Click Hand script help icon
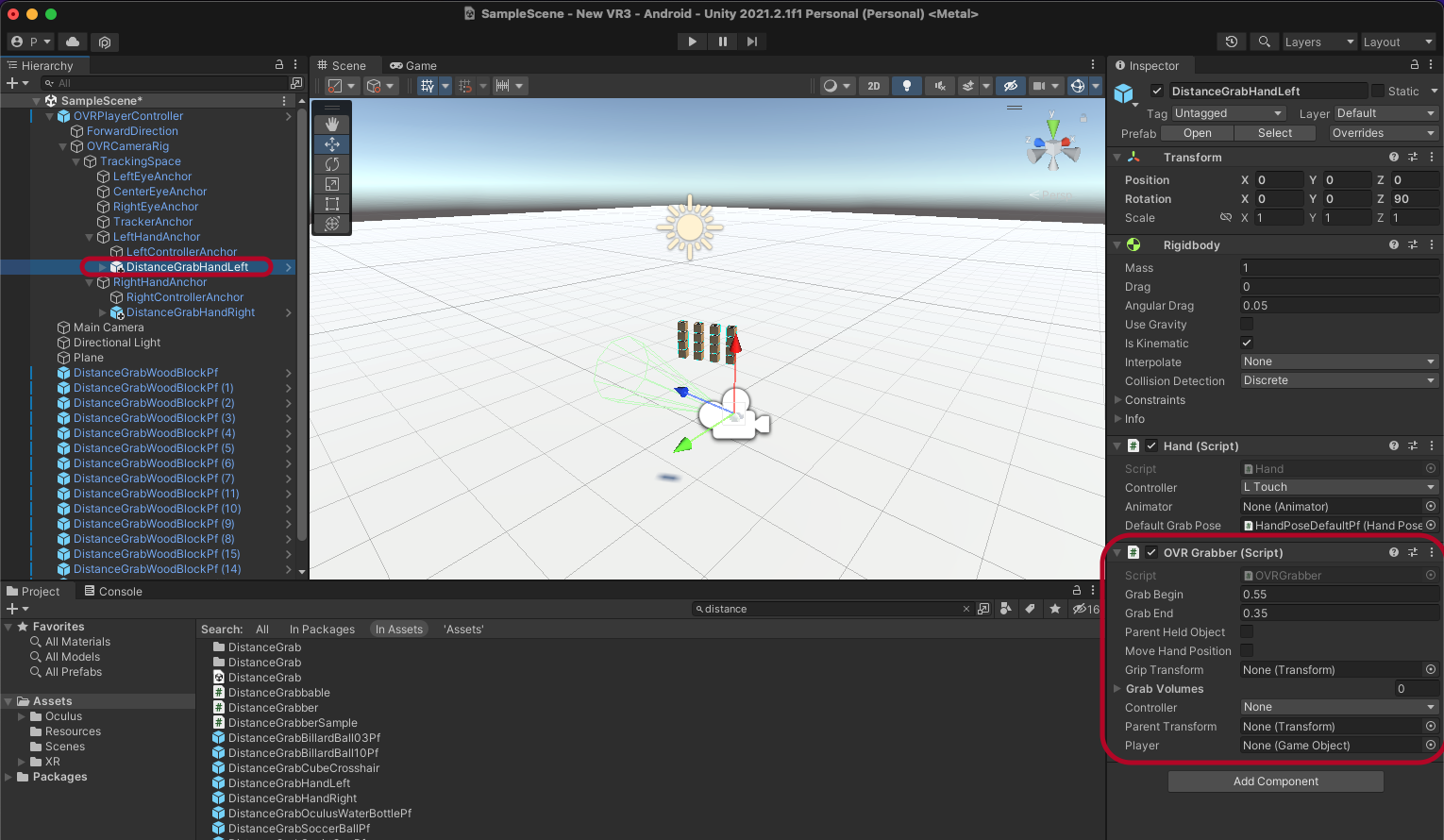Viewport: 1444px width, 840px height. [1394, 445]
